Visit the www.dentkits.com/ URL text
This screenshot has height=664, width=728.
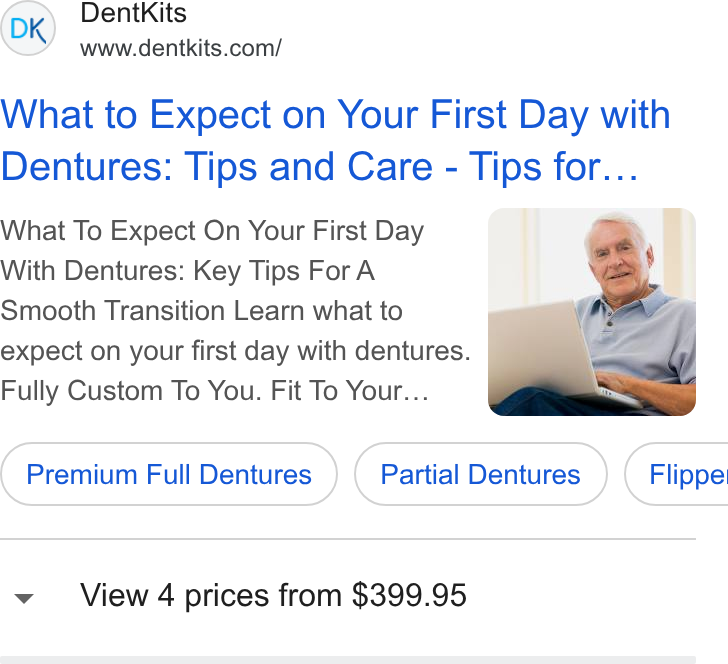click(x=181, y=48)
